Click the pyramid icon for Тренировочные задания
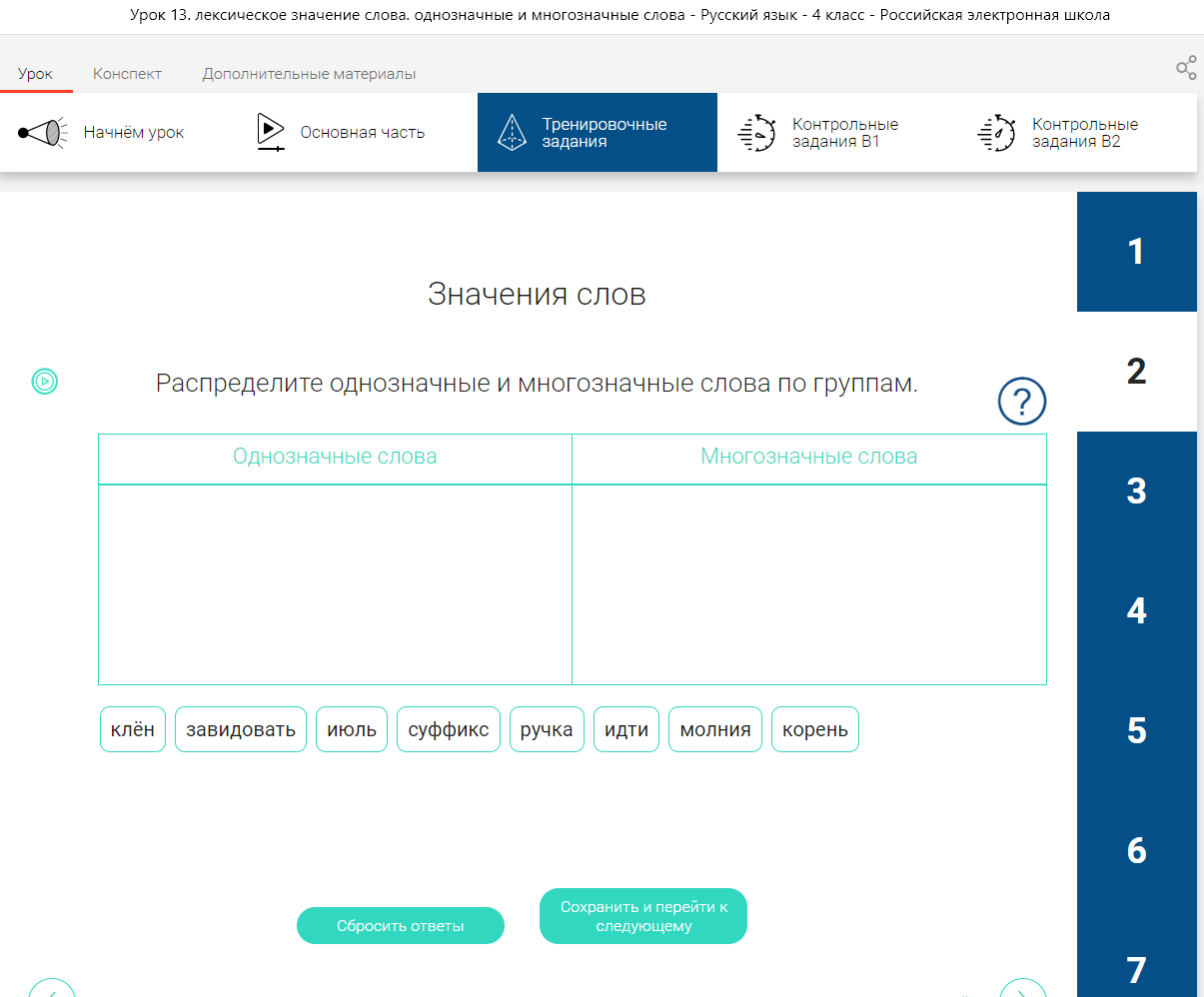Viewport: 1204px width, 997px height. 512,133
